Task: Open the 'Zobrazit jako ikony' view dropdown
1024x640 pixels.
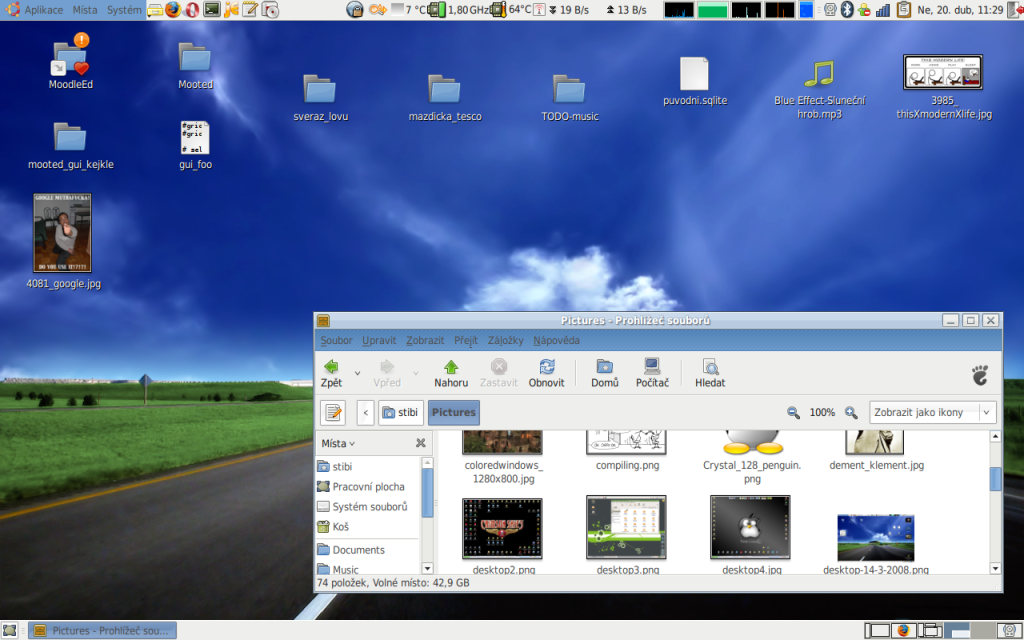Action: (x=933, y=412)
